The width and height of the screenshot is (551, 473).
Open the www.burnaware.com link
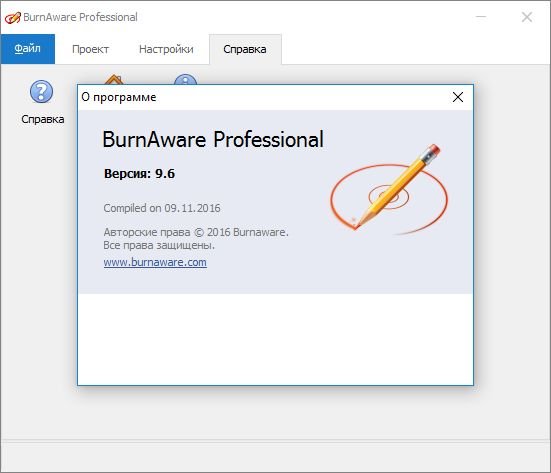(155, 262)
